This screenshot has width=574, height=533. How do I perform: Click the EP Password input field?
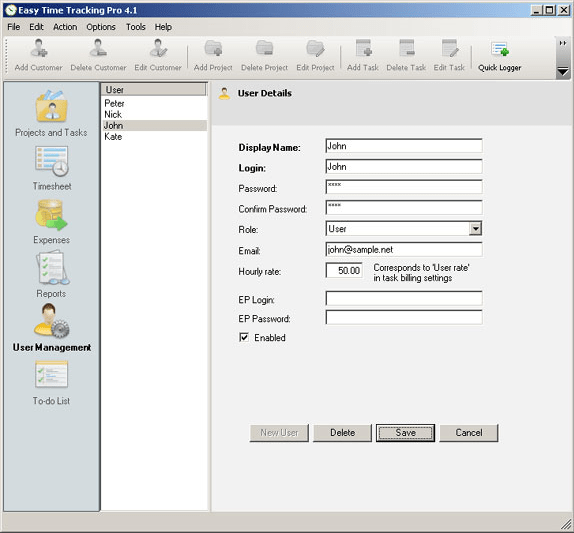404,317
